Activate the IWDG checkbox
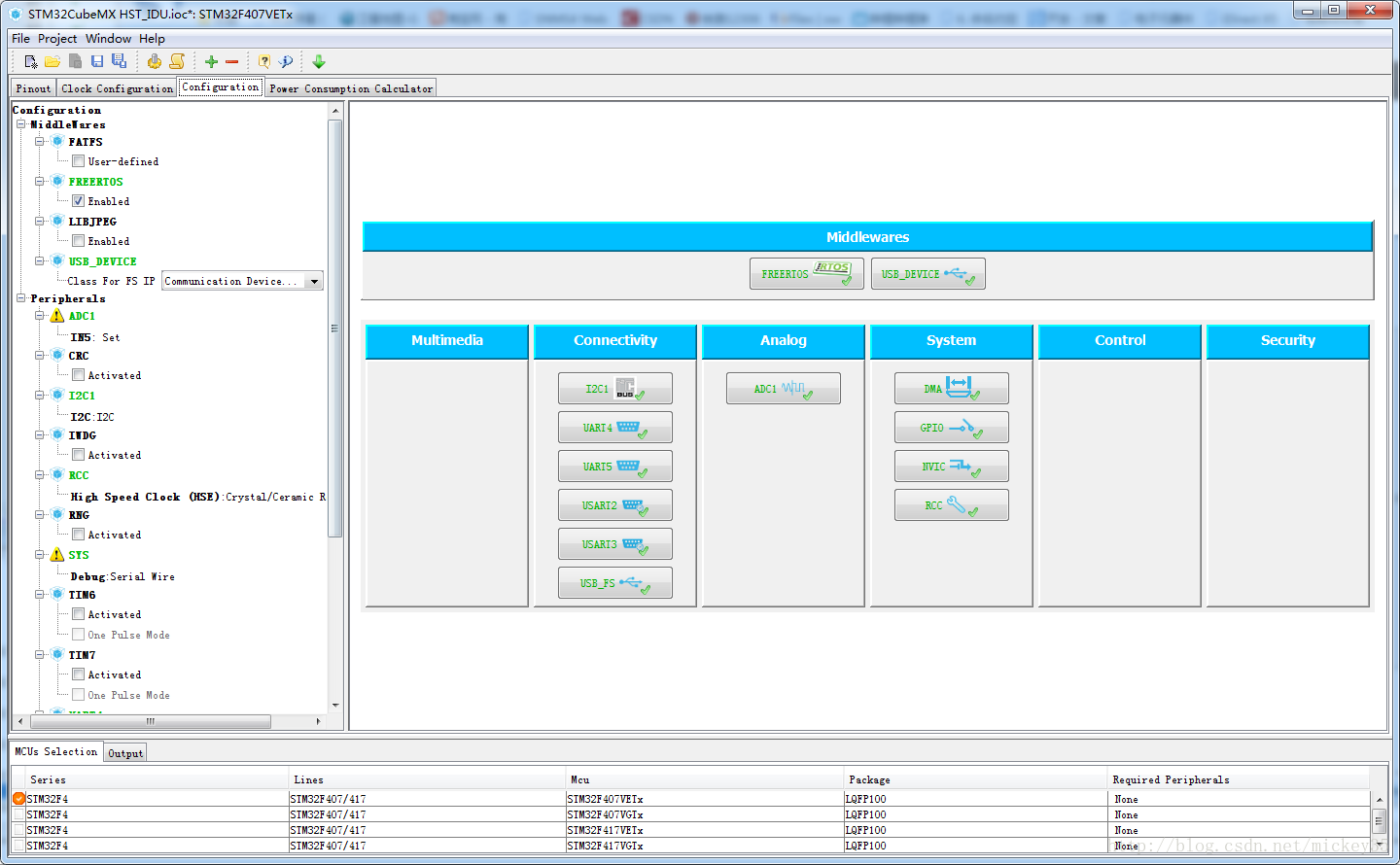 click(78, 455)
